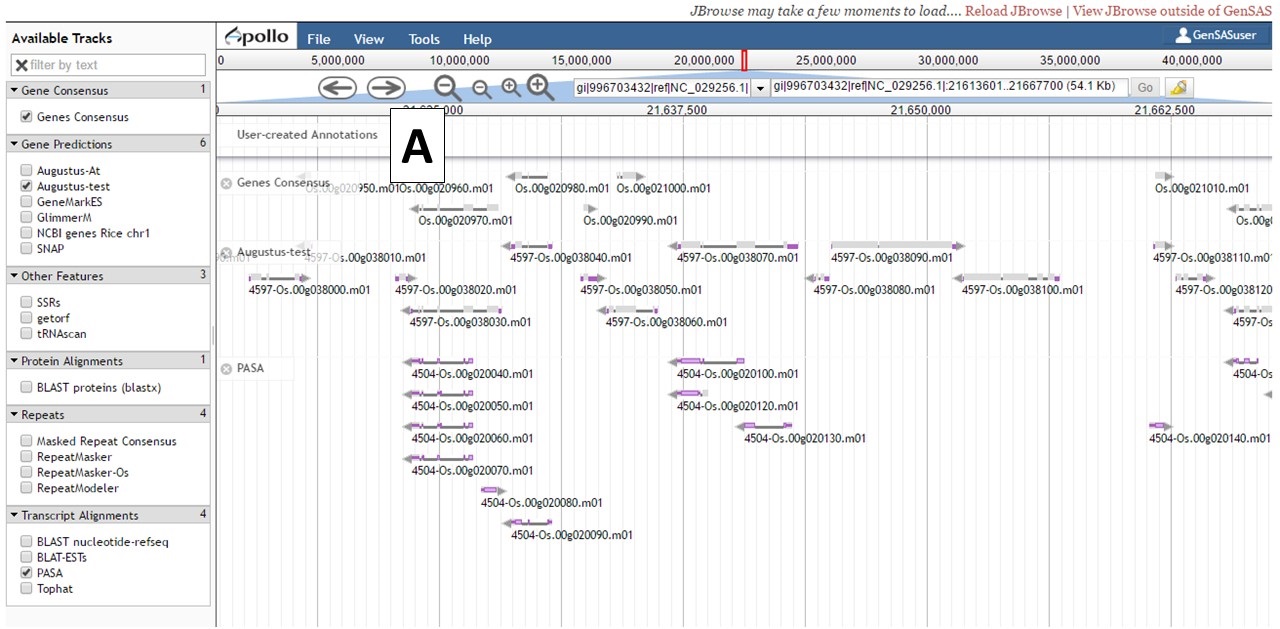Open the View menu
The width and height of the screenshot is (1280, 629).
coord(368,39)
